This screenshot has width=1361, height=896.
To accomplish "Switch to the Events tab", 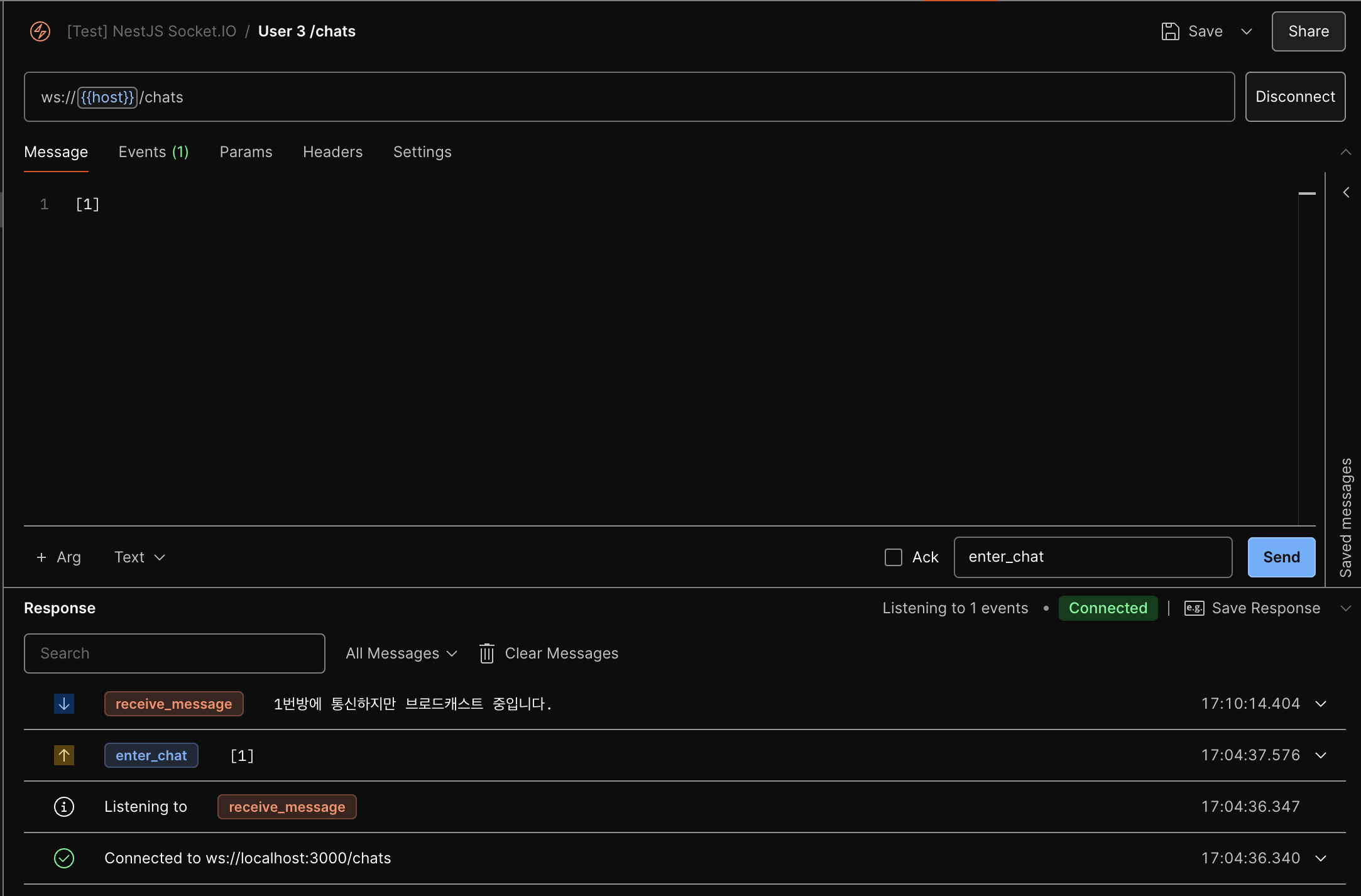I will 153,152.
